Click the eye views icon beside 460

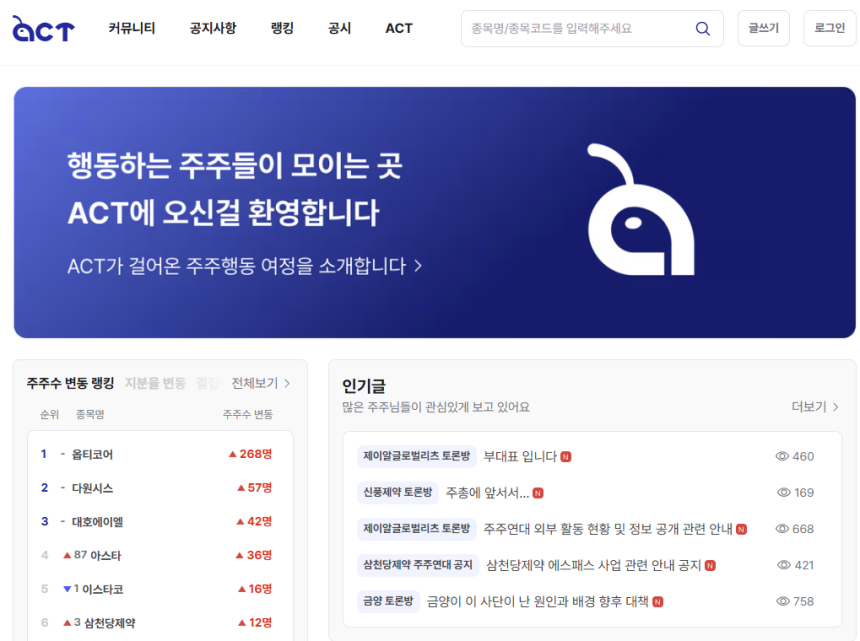pos(782,456)
